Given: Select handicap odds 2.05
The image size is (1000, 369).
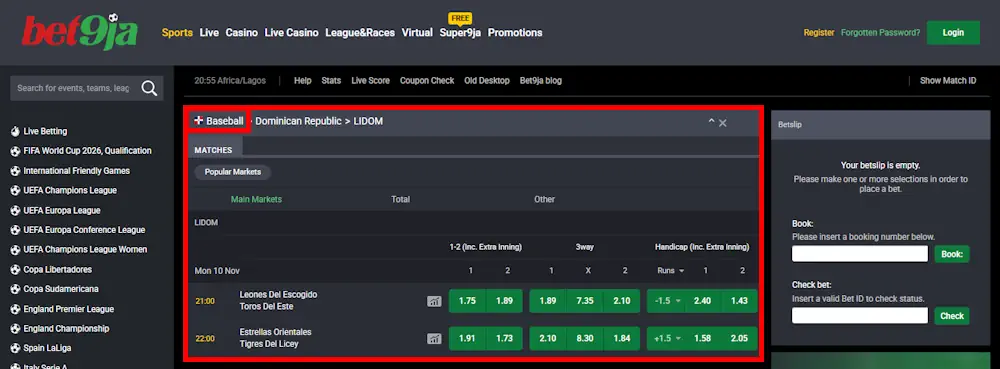Looking at the screenshot, I should (x=739, y=338).
